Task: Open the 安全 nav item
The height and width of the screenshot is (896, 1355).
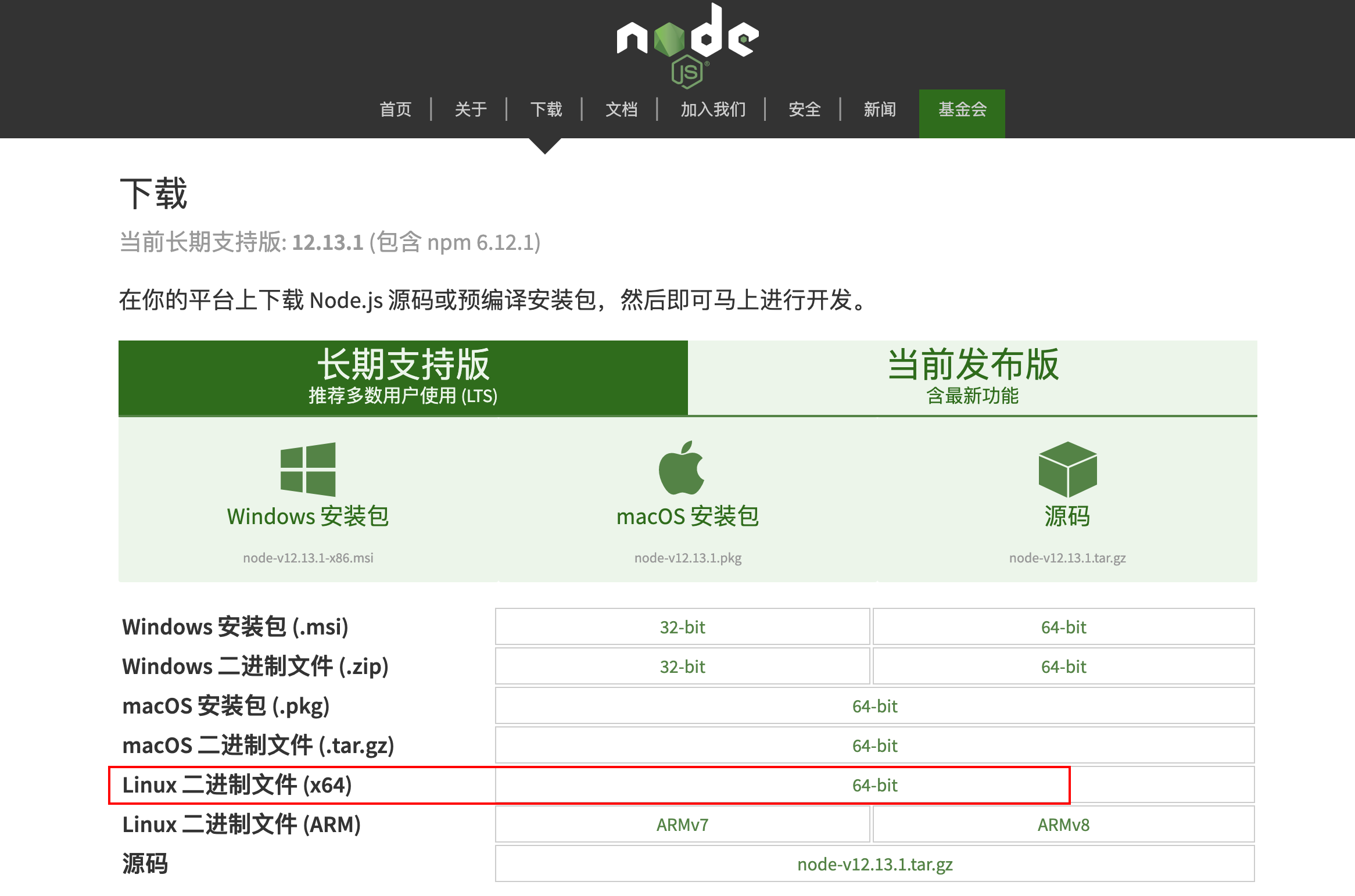Action: (805, 109)
